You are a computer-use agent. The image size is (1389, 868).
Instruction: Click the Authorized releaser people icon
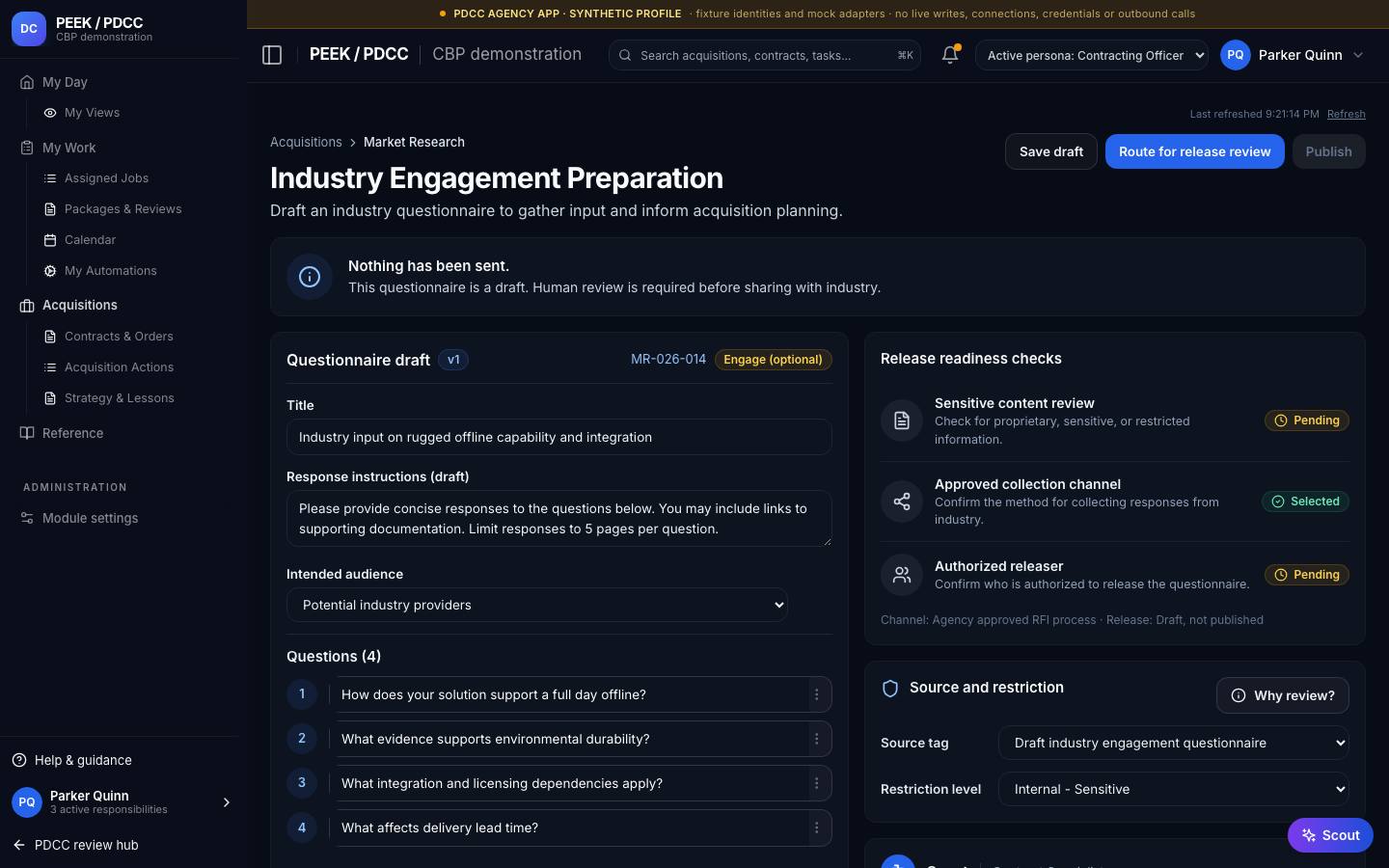click(902, 575)
